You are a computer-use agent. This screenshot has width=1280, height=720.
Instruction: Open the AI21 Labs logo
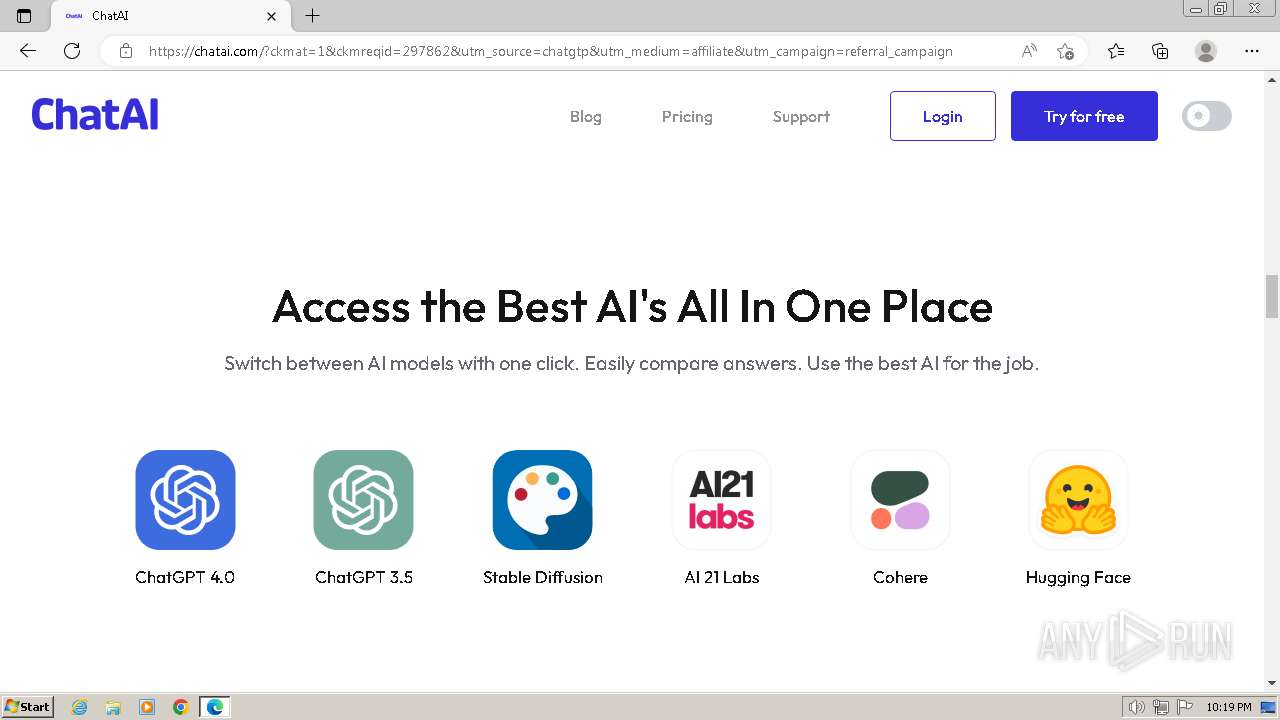(721, 500)
